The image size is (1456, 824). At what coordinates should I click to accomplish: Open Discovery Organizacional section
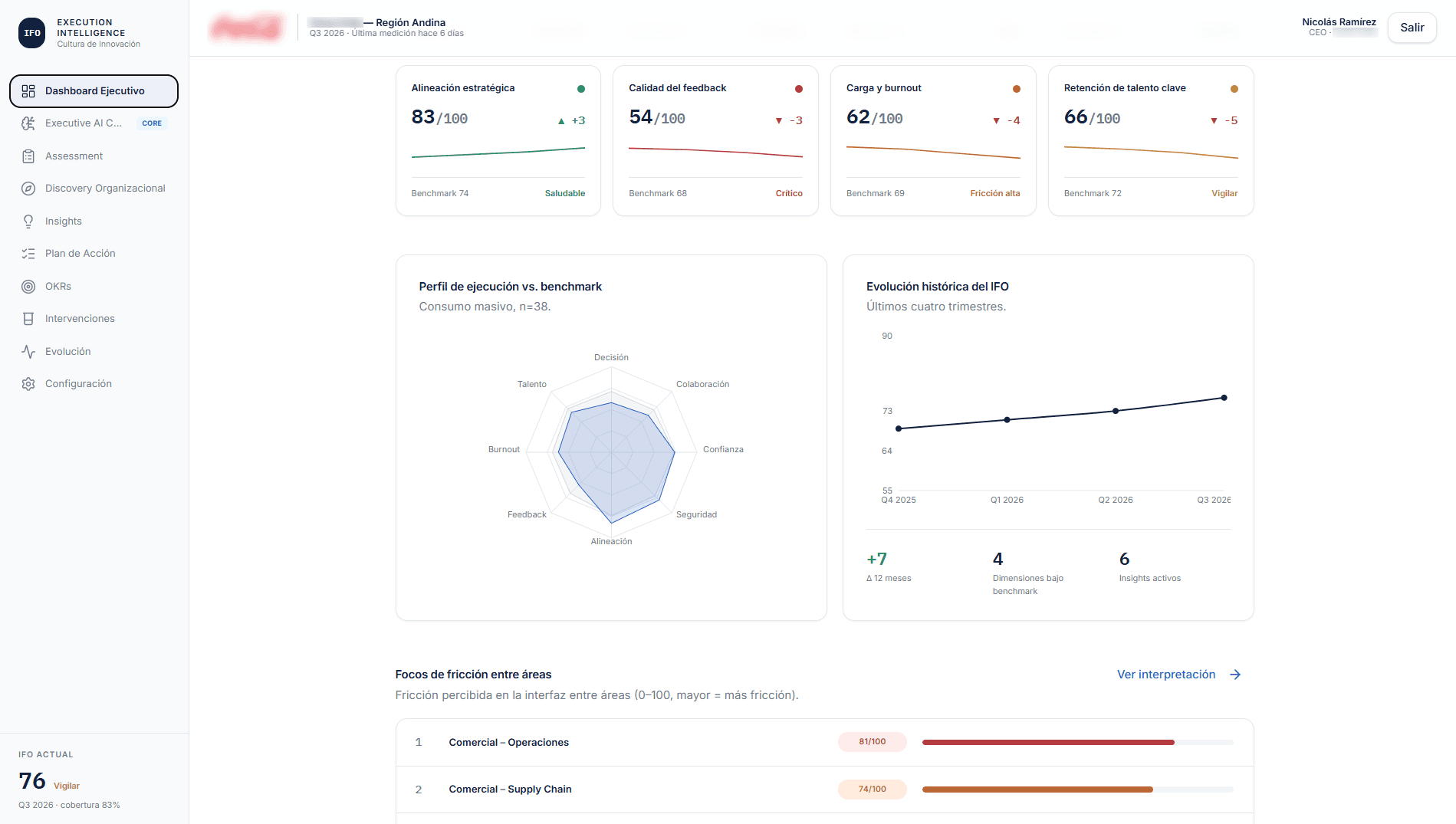(94, 189)
